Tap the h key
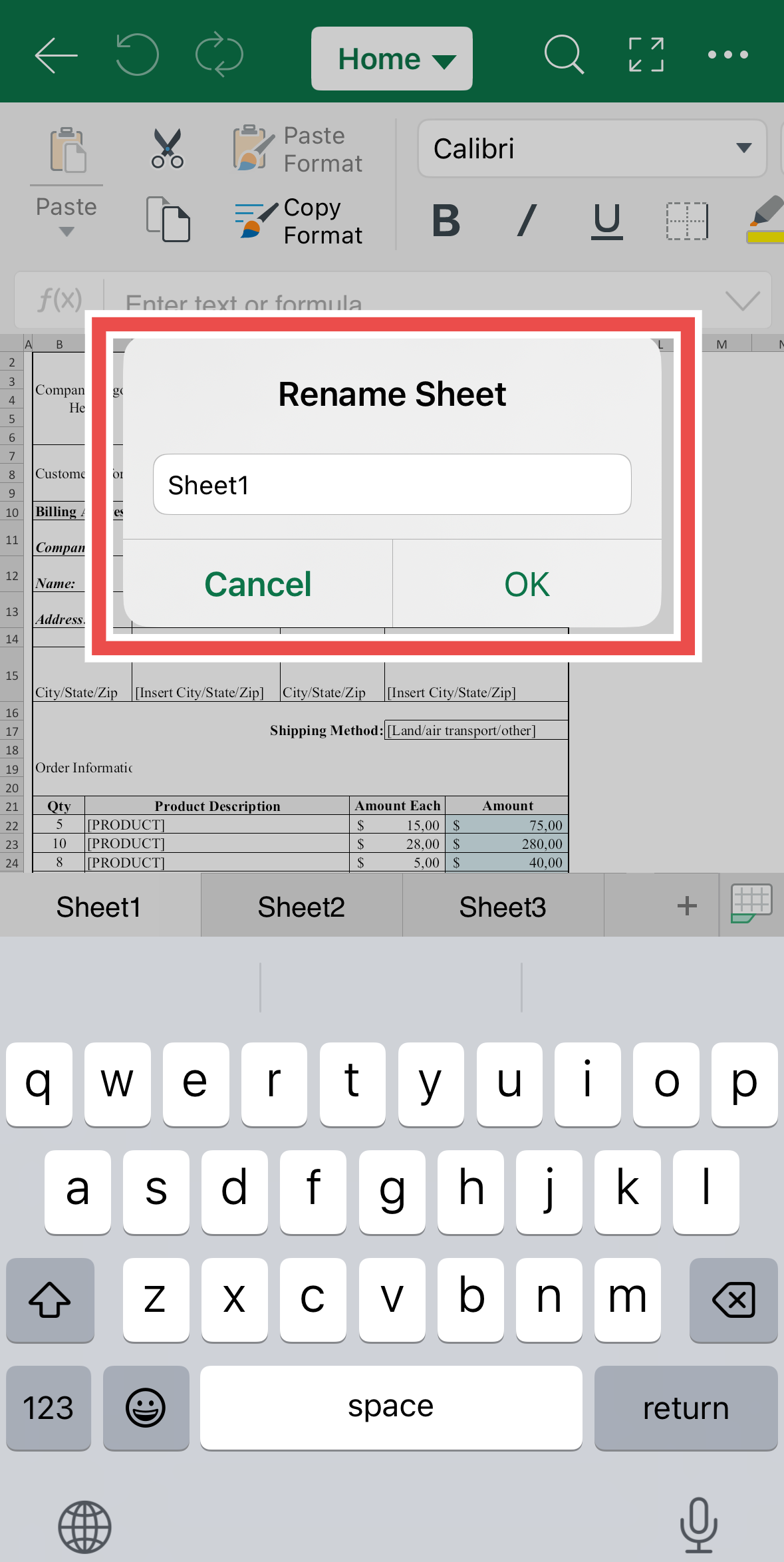The height and width of the screenshot is (1562, 784). (x=471, y=1192)
